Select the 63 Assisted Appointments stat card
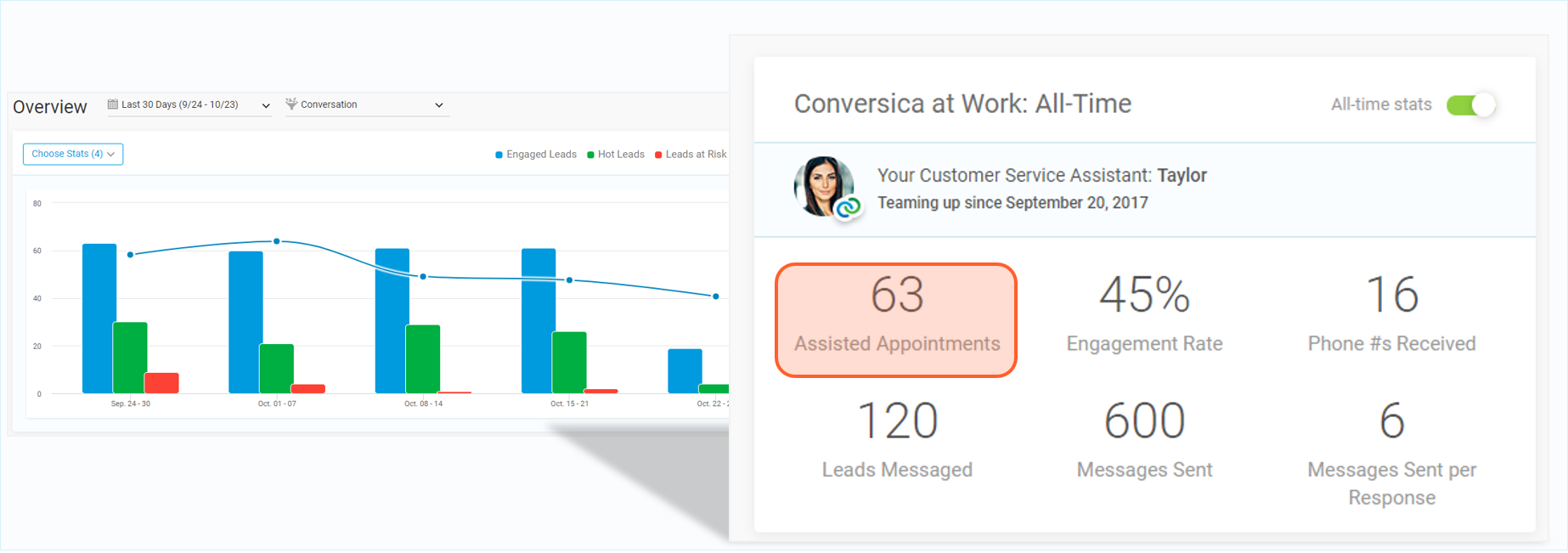Screen dimensions: 1568x553 [x=896, y=320]
